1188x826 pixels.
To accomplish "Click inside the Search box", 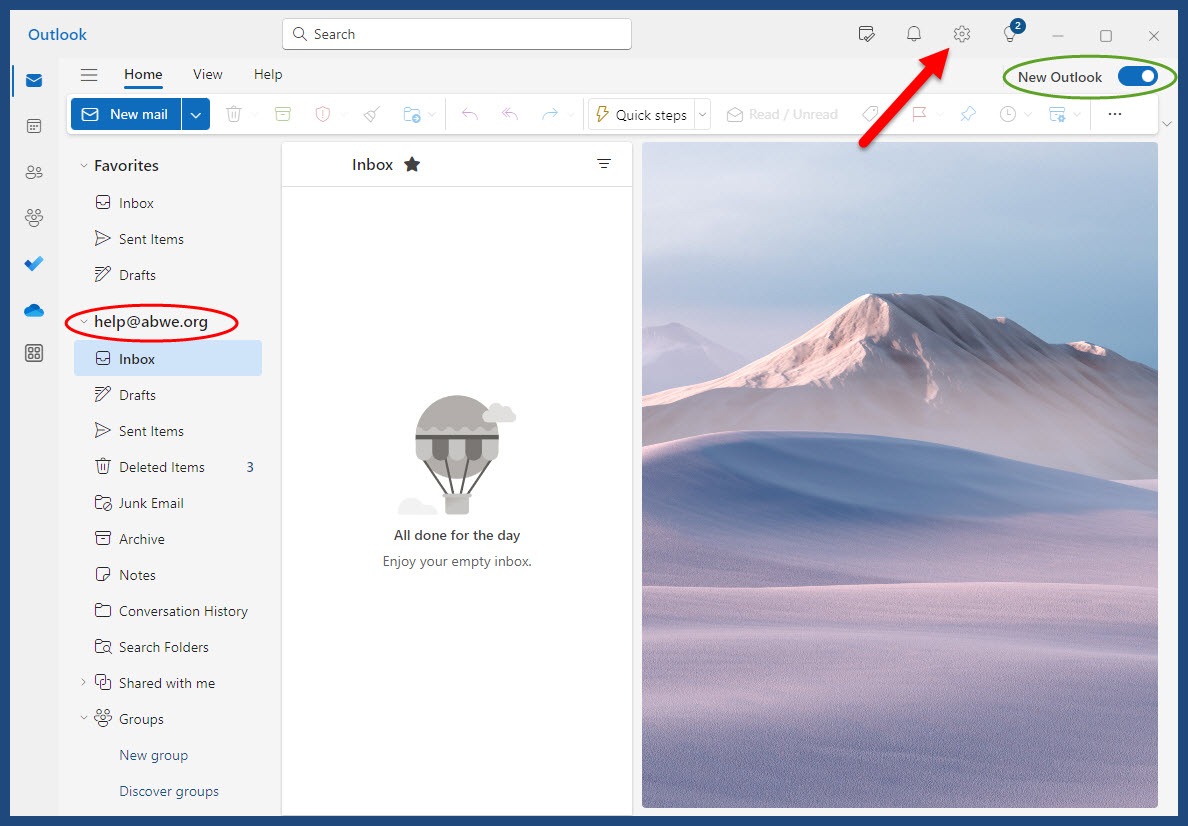I will coord(457,34).
